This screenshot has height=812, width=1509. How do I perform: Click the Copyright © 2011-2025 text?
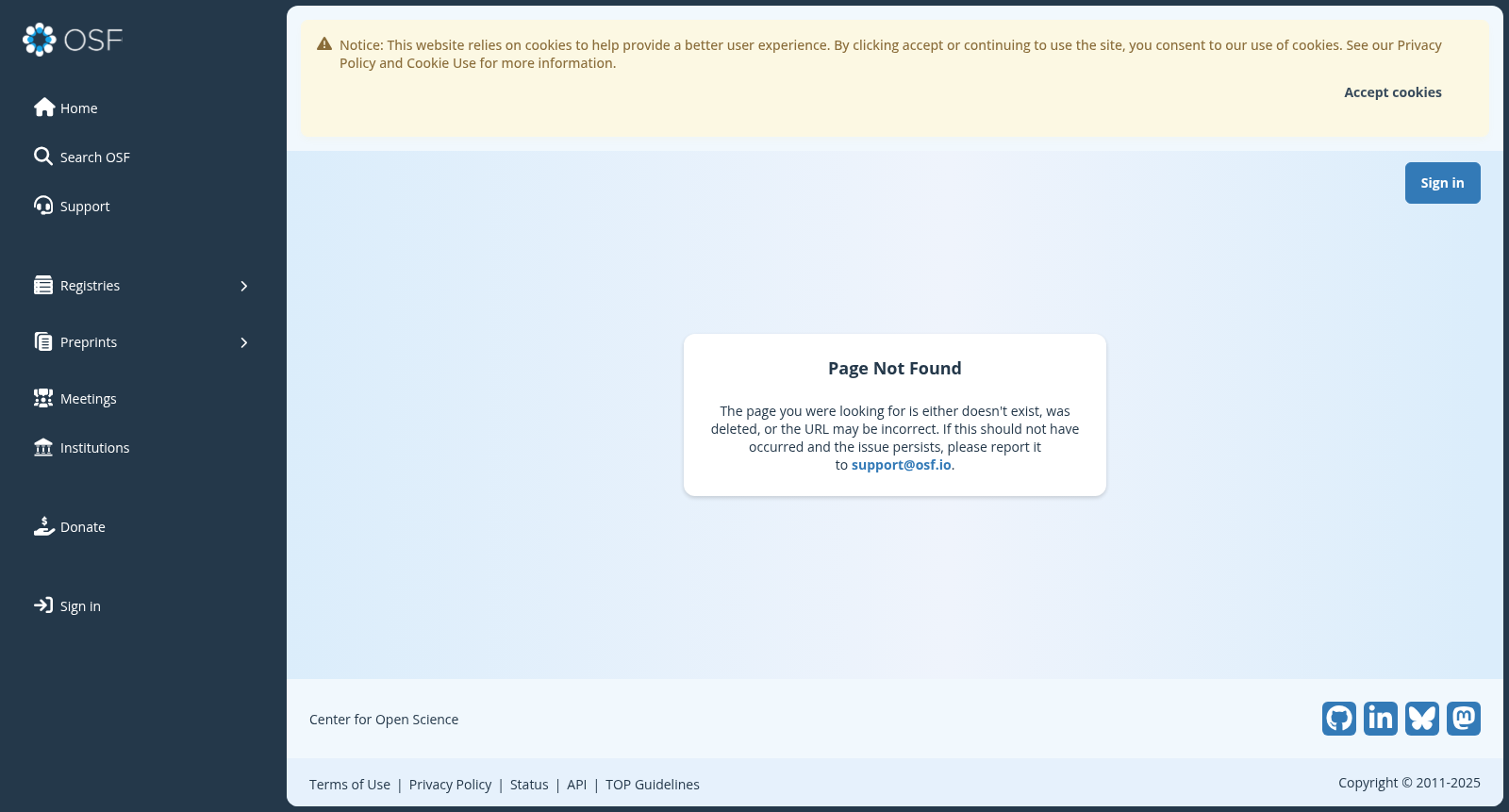tap(1409, 783)
